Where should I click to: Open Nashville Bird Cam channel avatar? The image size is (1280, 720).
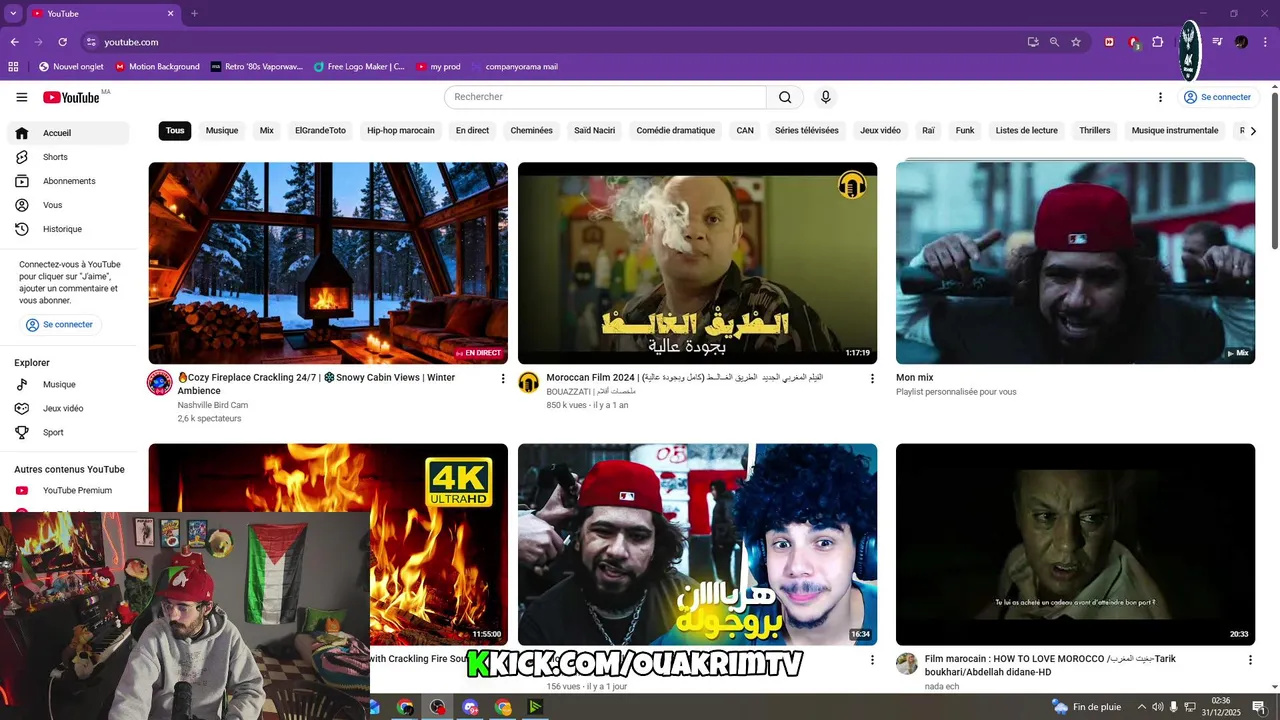[160, 382]
